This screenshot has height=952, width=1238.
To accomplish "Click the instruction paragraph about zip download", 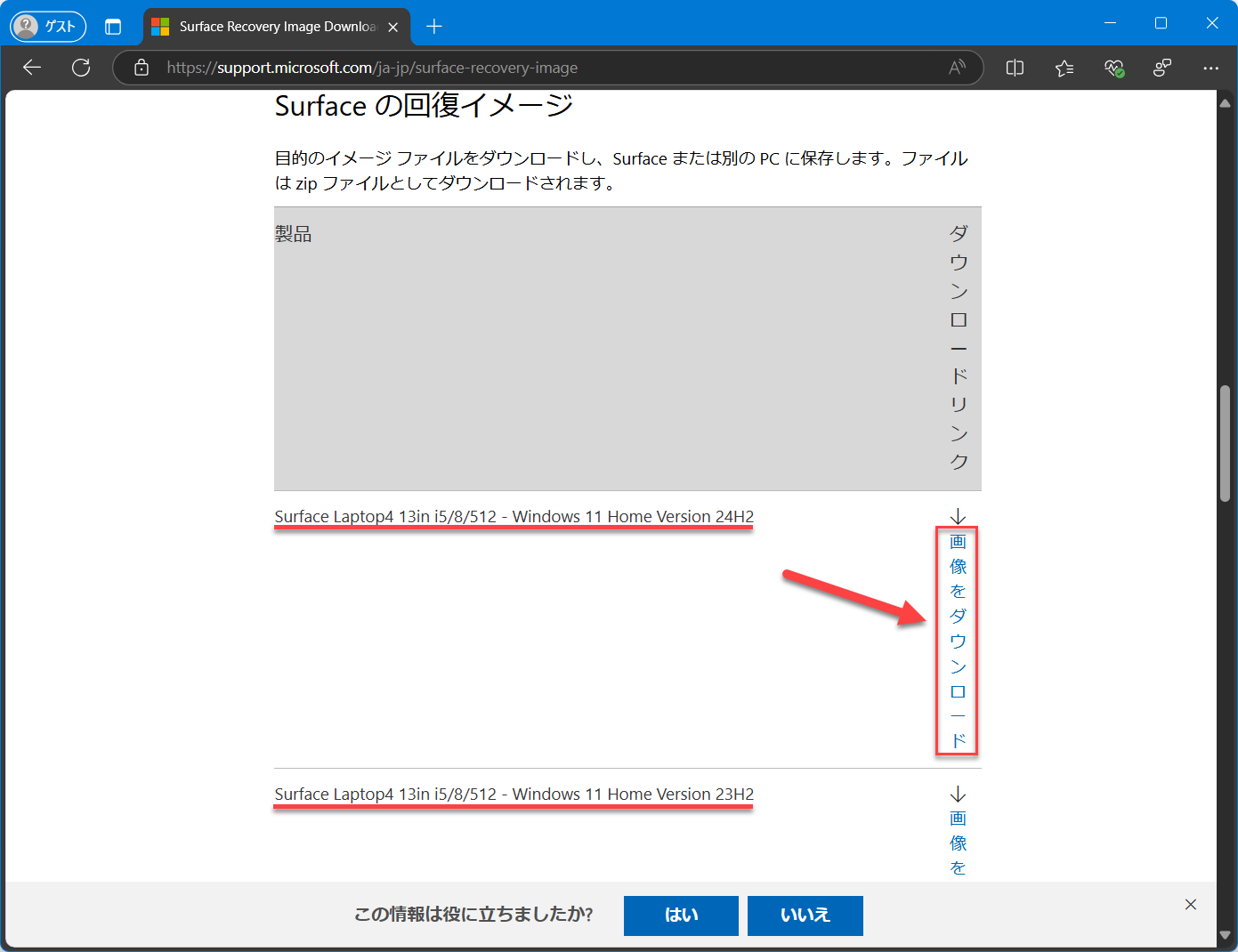I will [621, 171].
